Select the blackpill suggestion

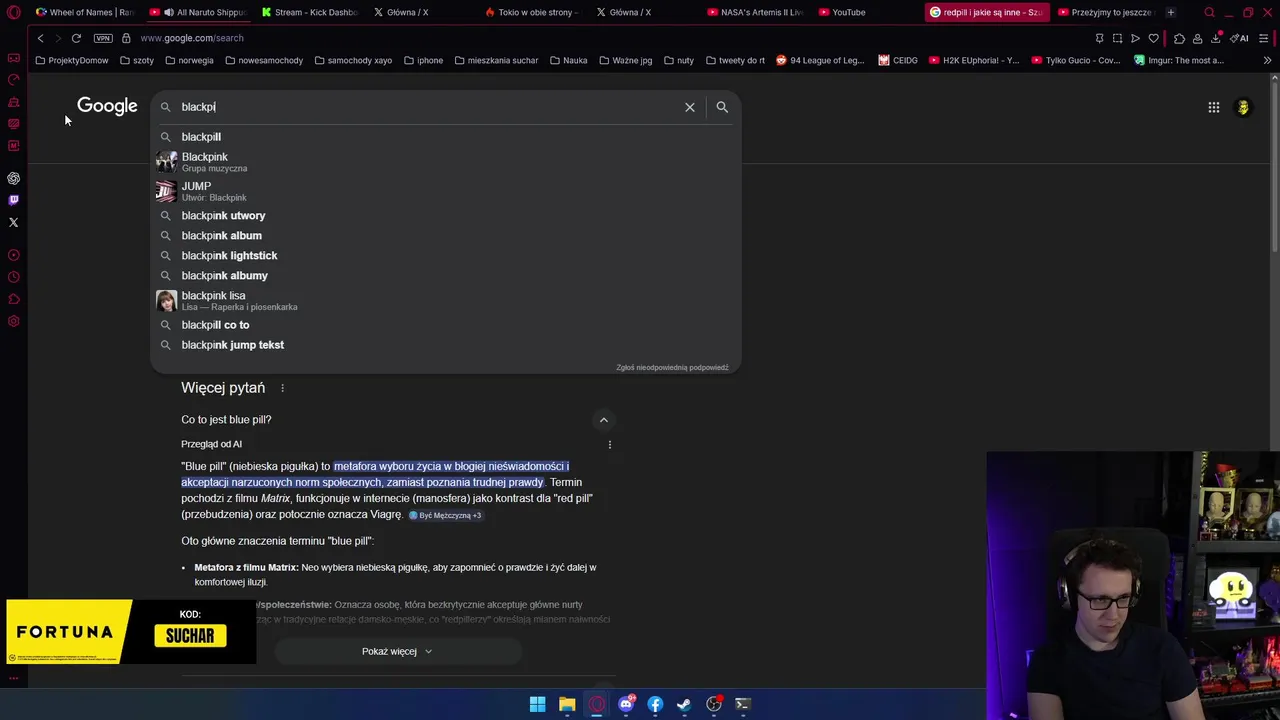click(x=445, y=137)
